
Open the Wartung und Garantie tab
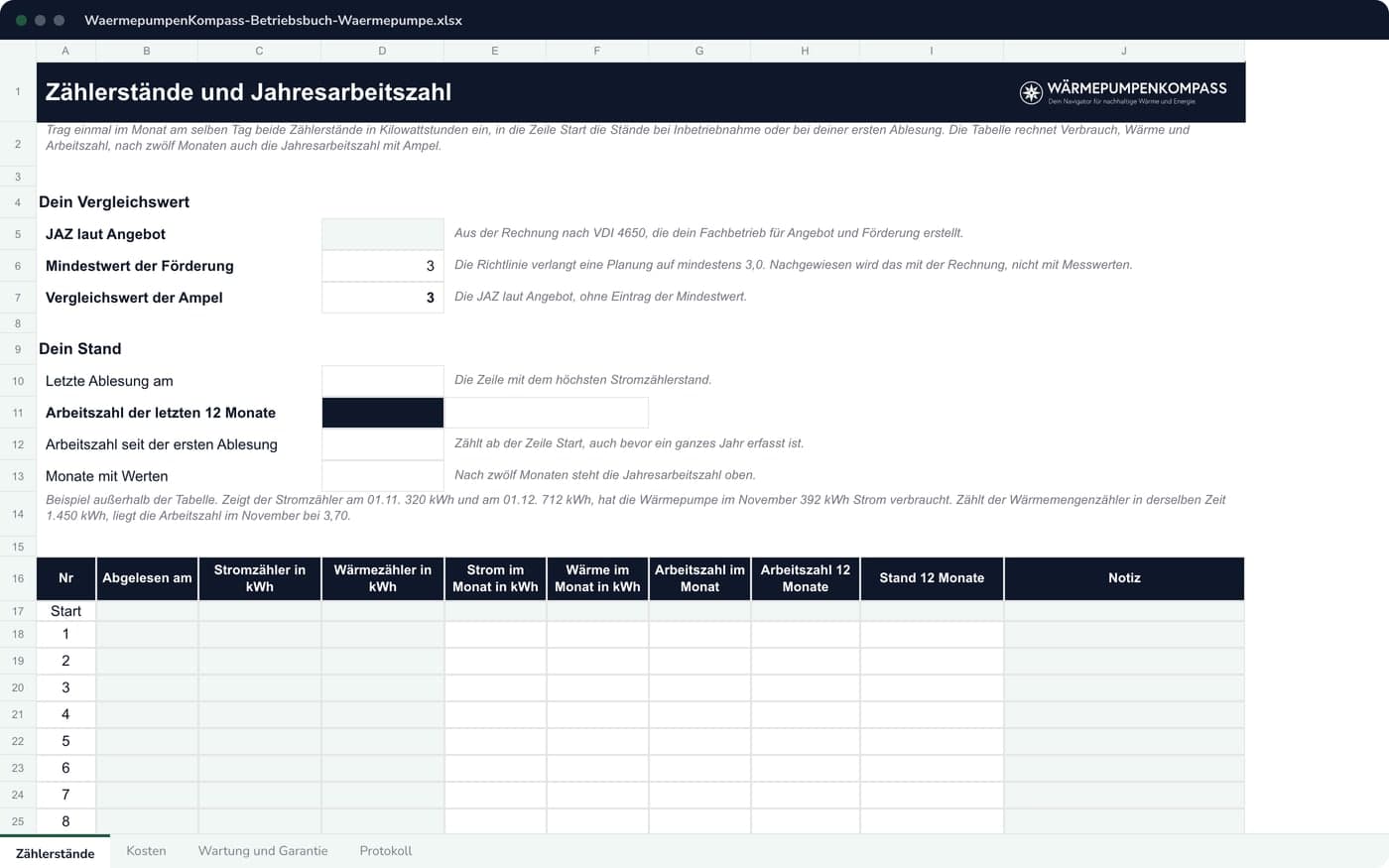(x=263, y=851)
